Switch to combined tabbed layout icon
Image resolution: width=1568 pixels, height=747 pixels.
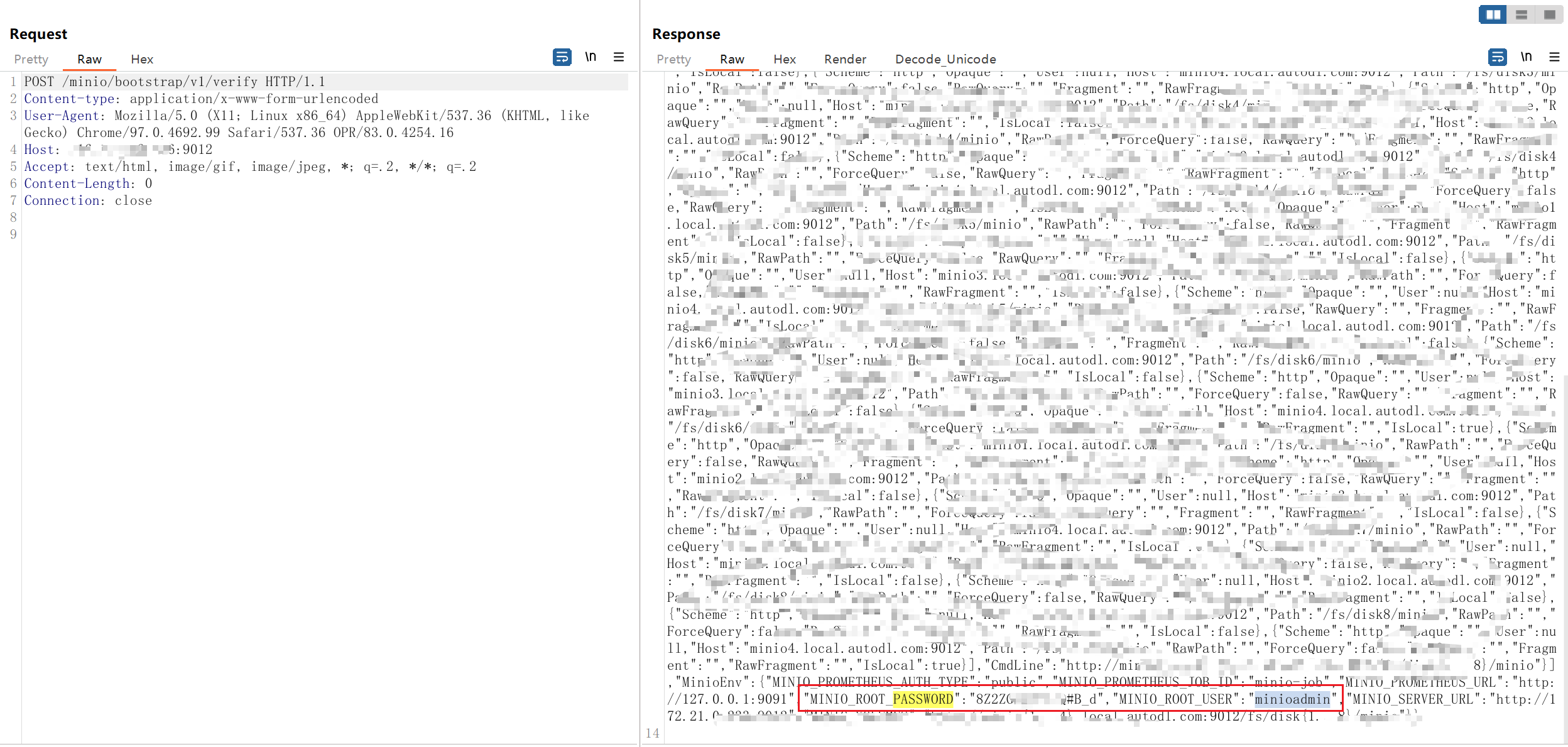[1549, 14]
